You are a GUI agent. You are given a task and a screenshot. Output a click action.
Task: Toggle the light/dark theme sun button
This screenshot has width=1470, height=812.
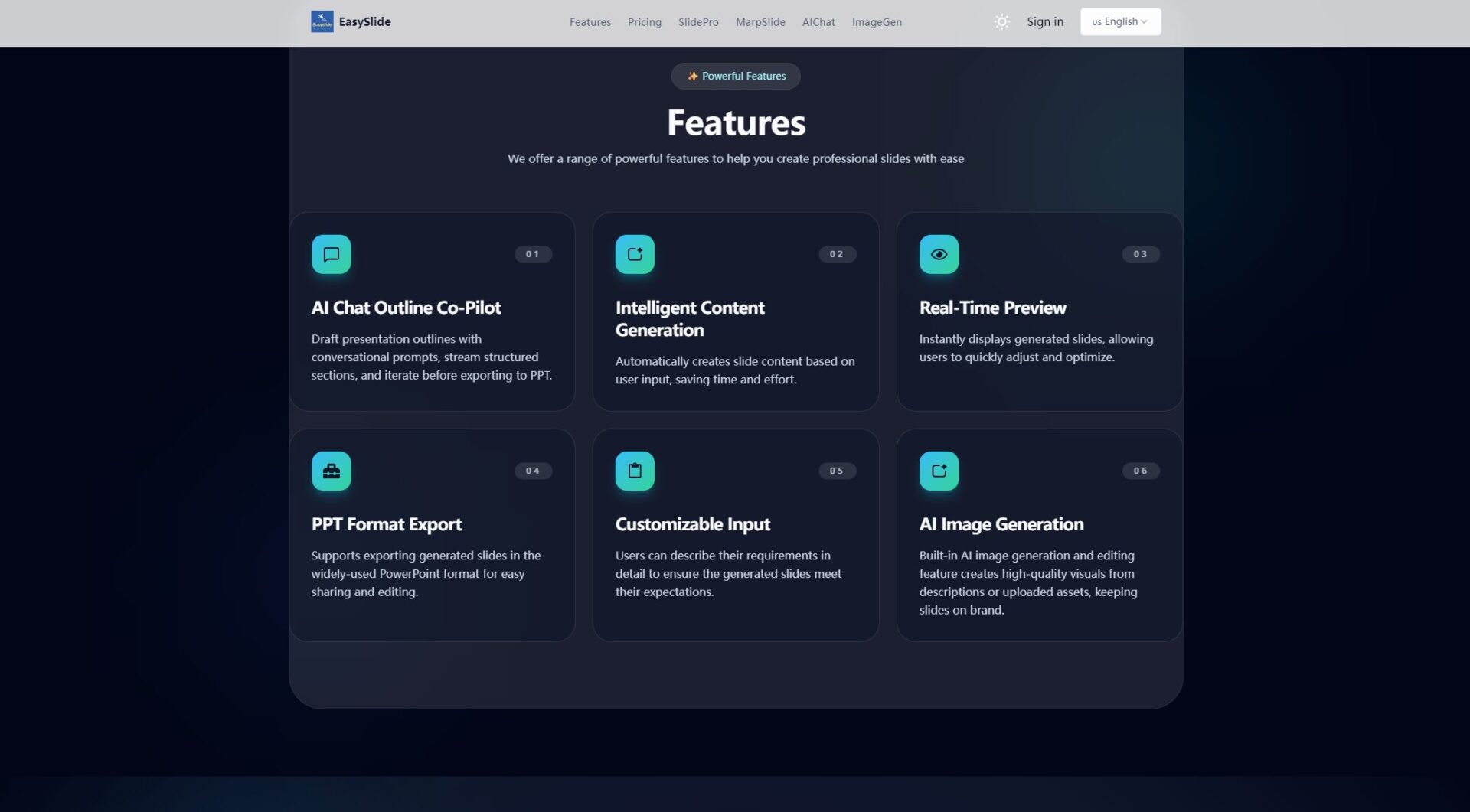point(1001,21)
